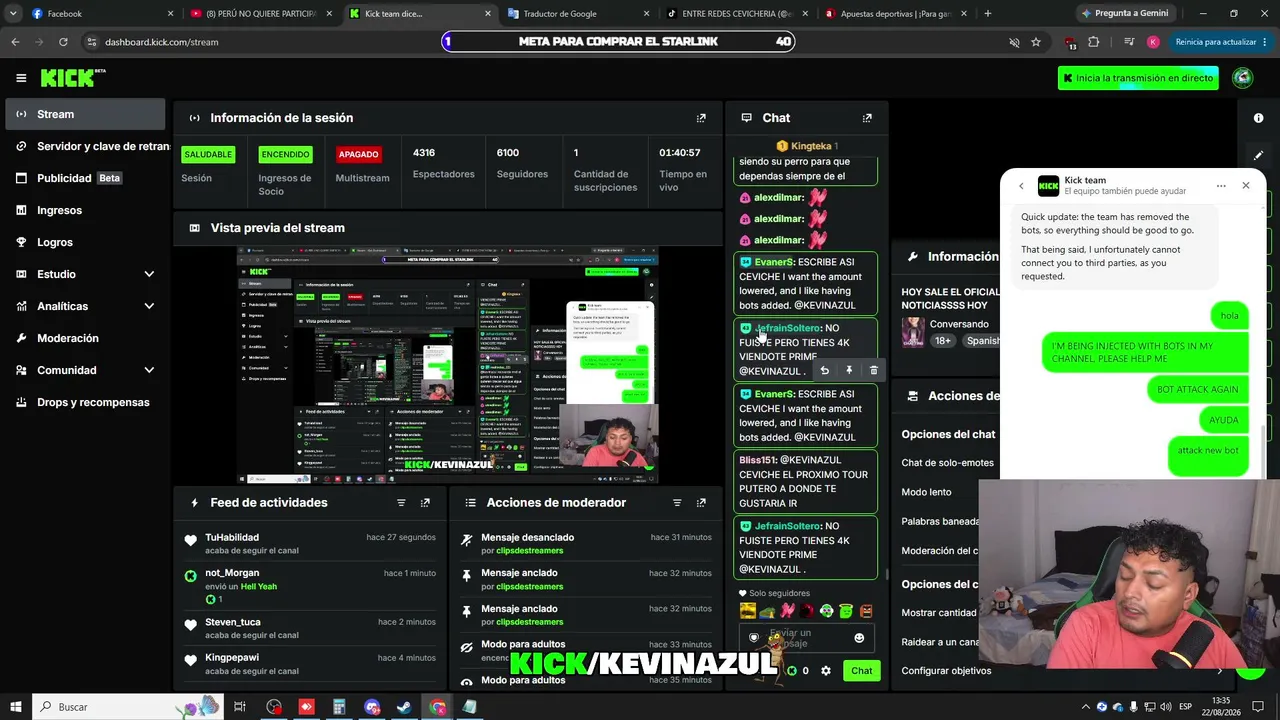Click the SALUDABLE session status badge
1280x720 pixels.
[x=208, y=155]
